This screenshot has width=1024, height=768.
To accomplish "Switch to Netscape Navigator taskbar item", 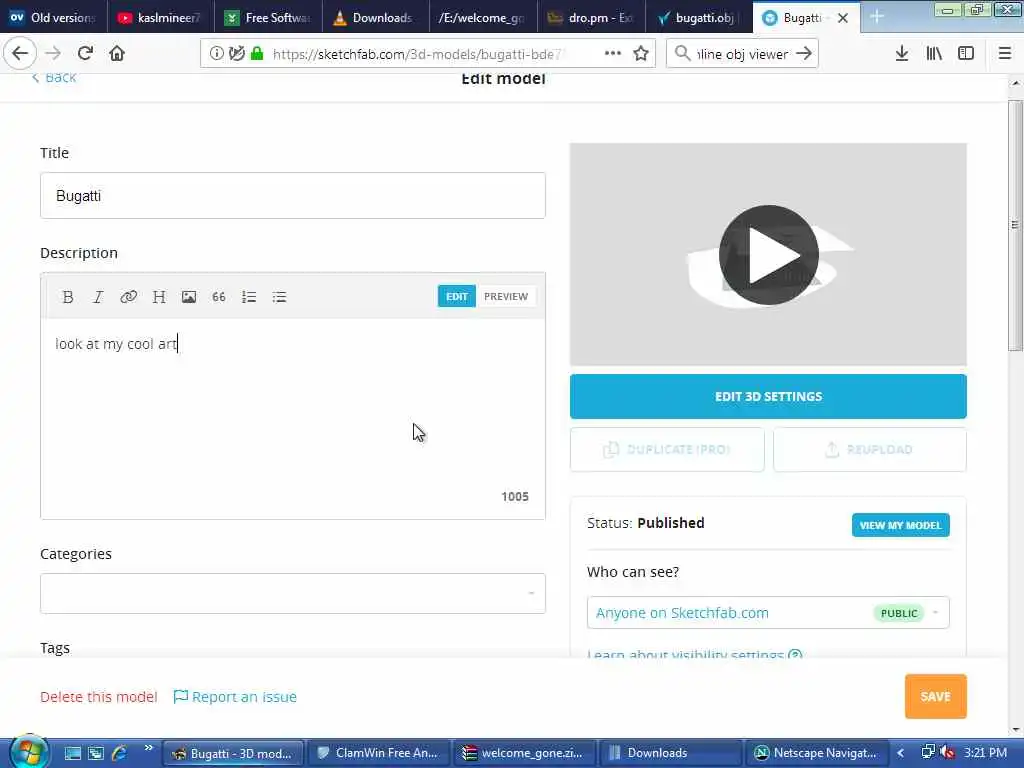I will (817, 753).
